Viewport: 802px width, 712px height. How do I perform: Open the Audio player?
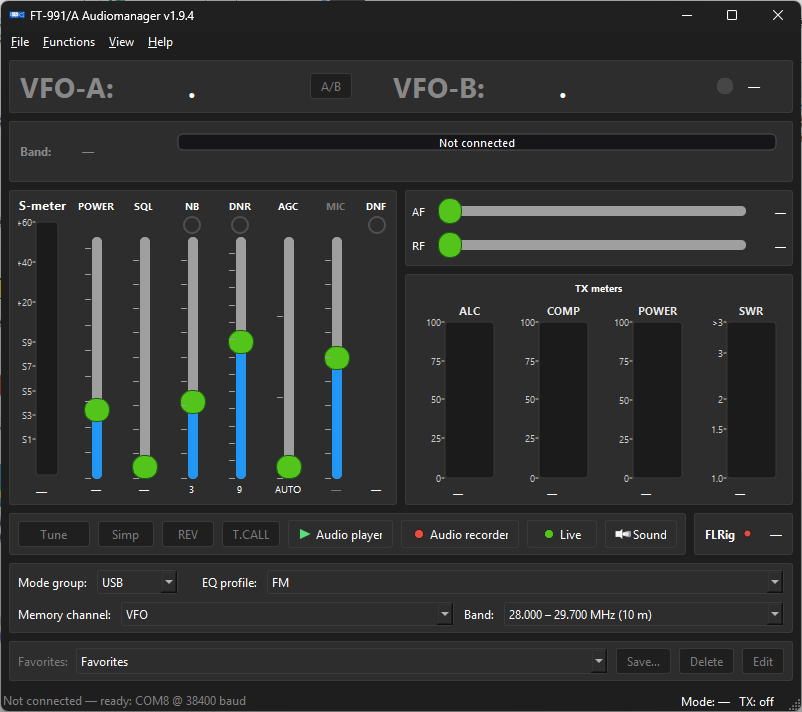click(x=340, y=535)
